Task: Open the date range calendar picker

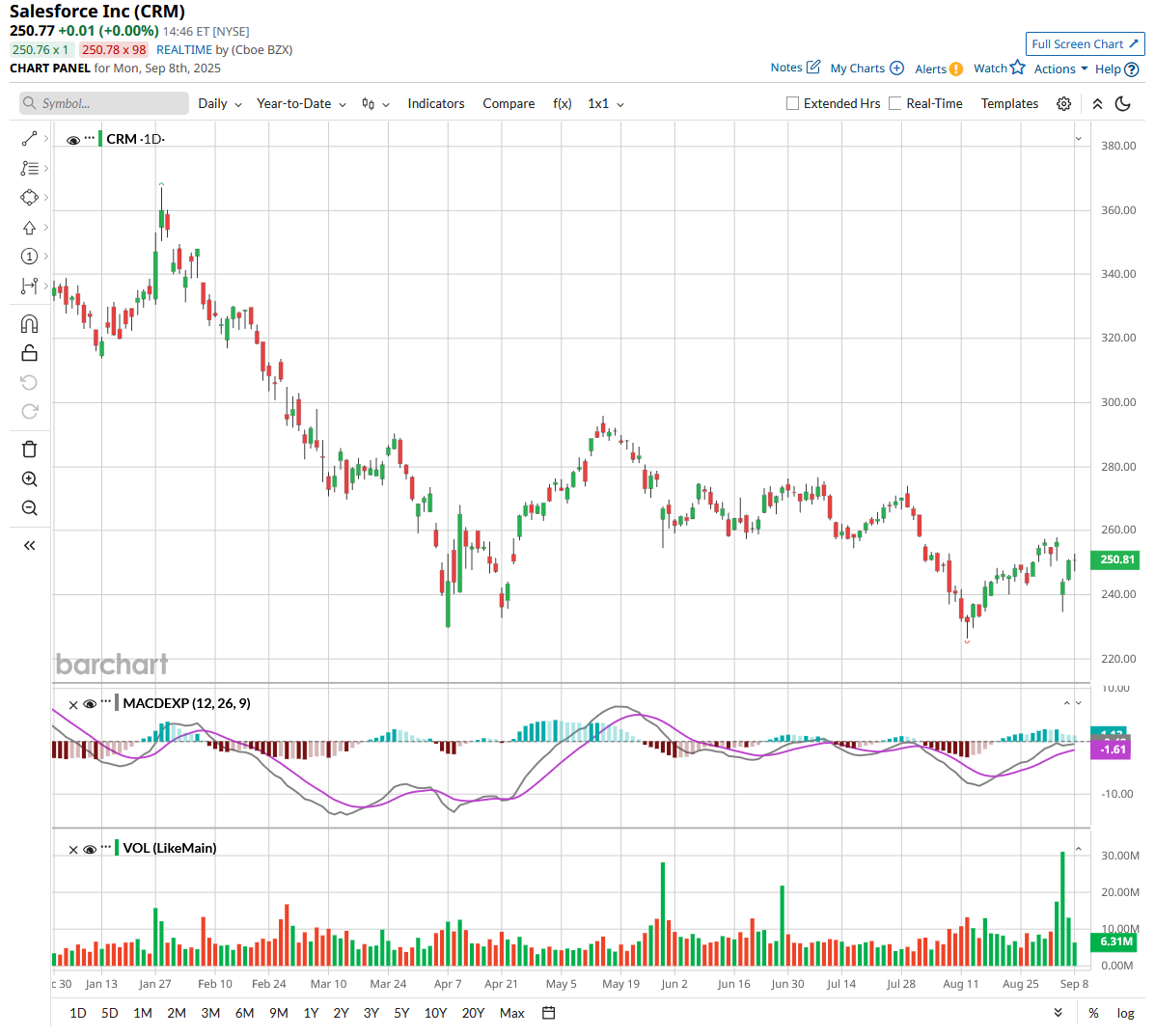Action: (549, 1013)
